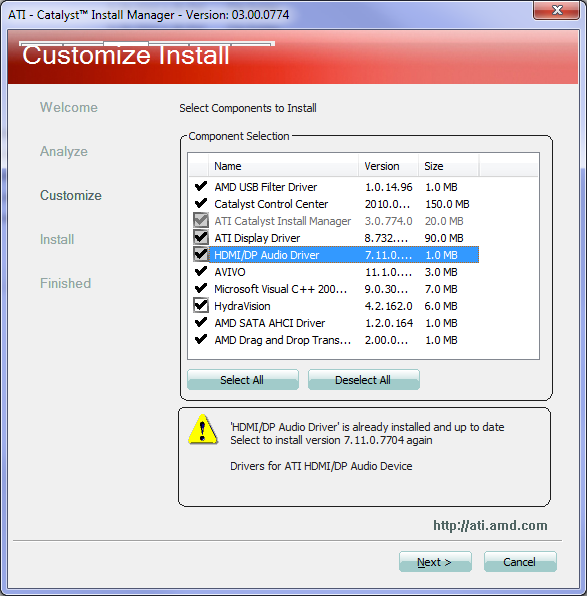Image resolution: width=587 pixels, height=596 pixels.
Task: Click the Deselect All button
Action: (x=363, y=380)
